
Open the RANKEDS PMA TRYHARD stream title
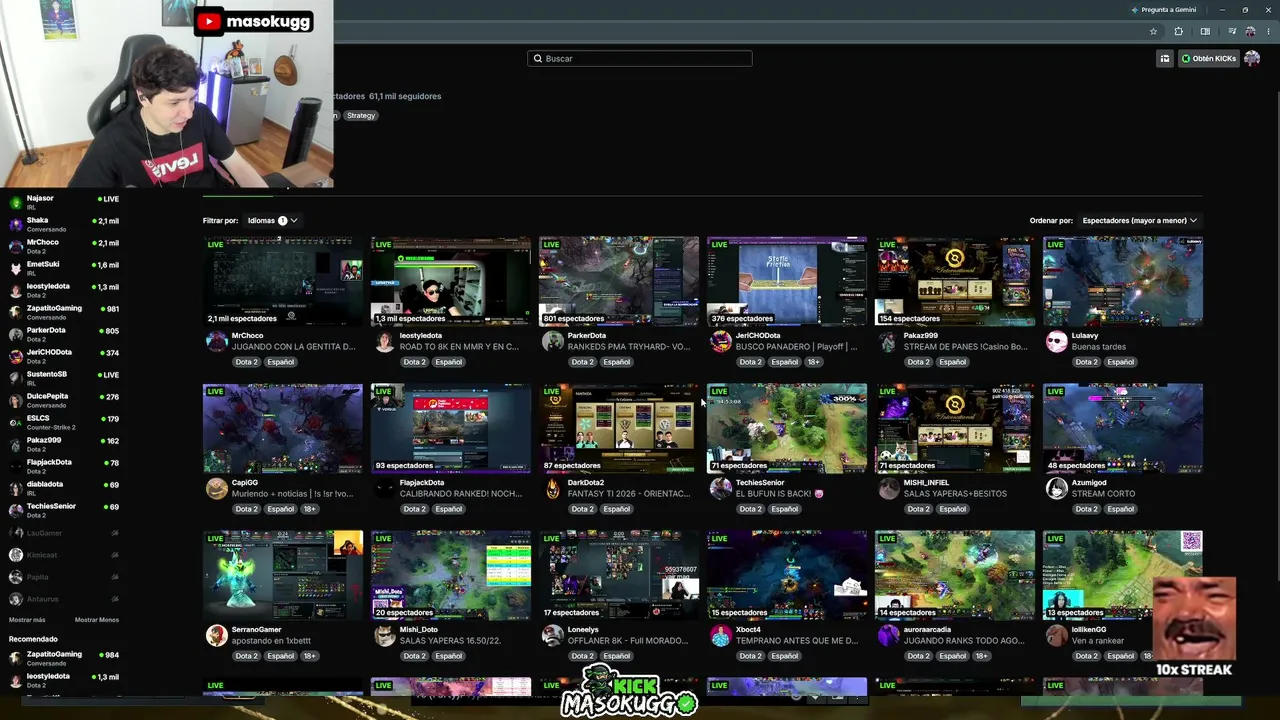pyautogui.click(x=629, y=347)
